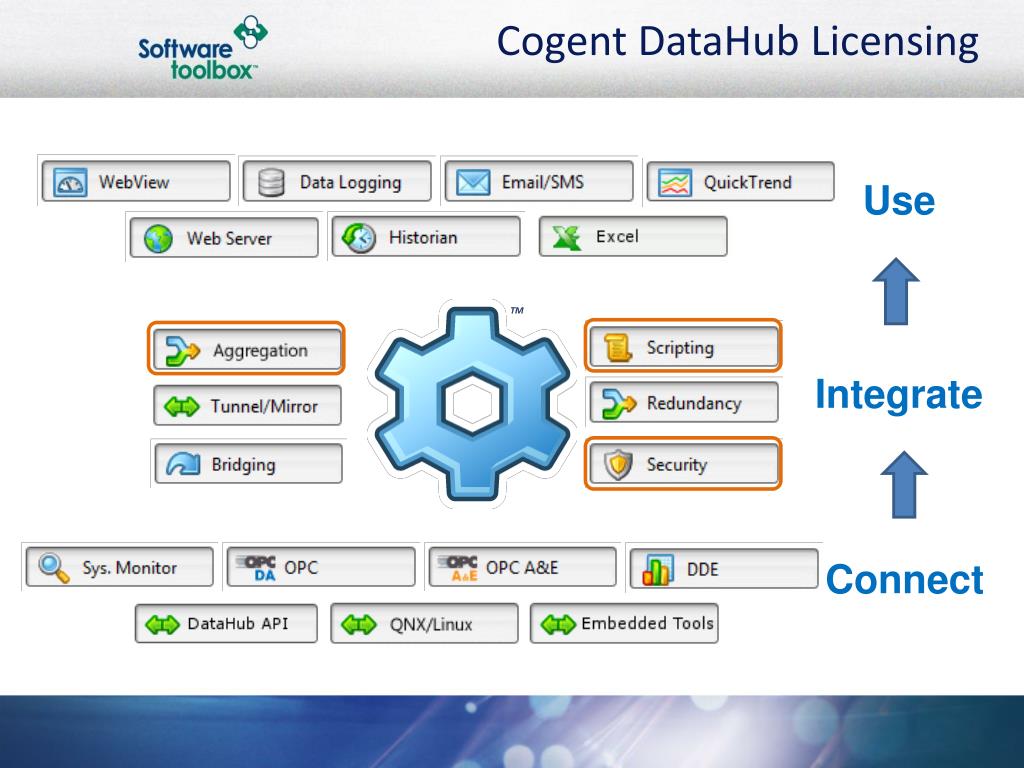
Task: Choose the Bridging button
Action: [248, 464]
